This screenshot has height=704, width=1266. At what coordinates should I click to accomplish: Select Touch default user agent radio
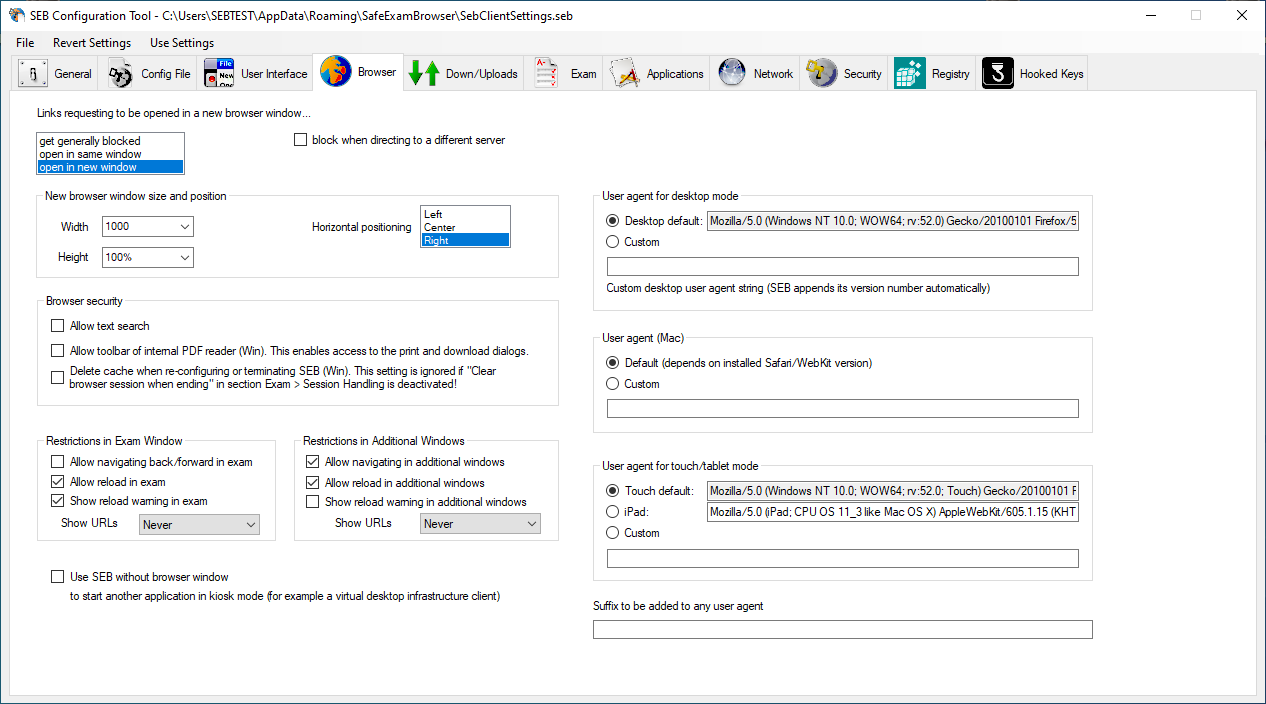coord(613,491)
